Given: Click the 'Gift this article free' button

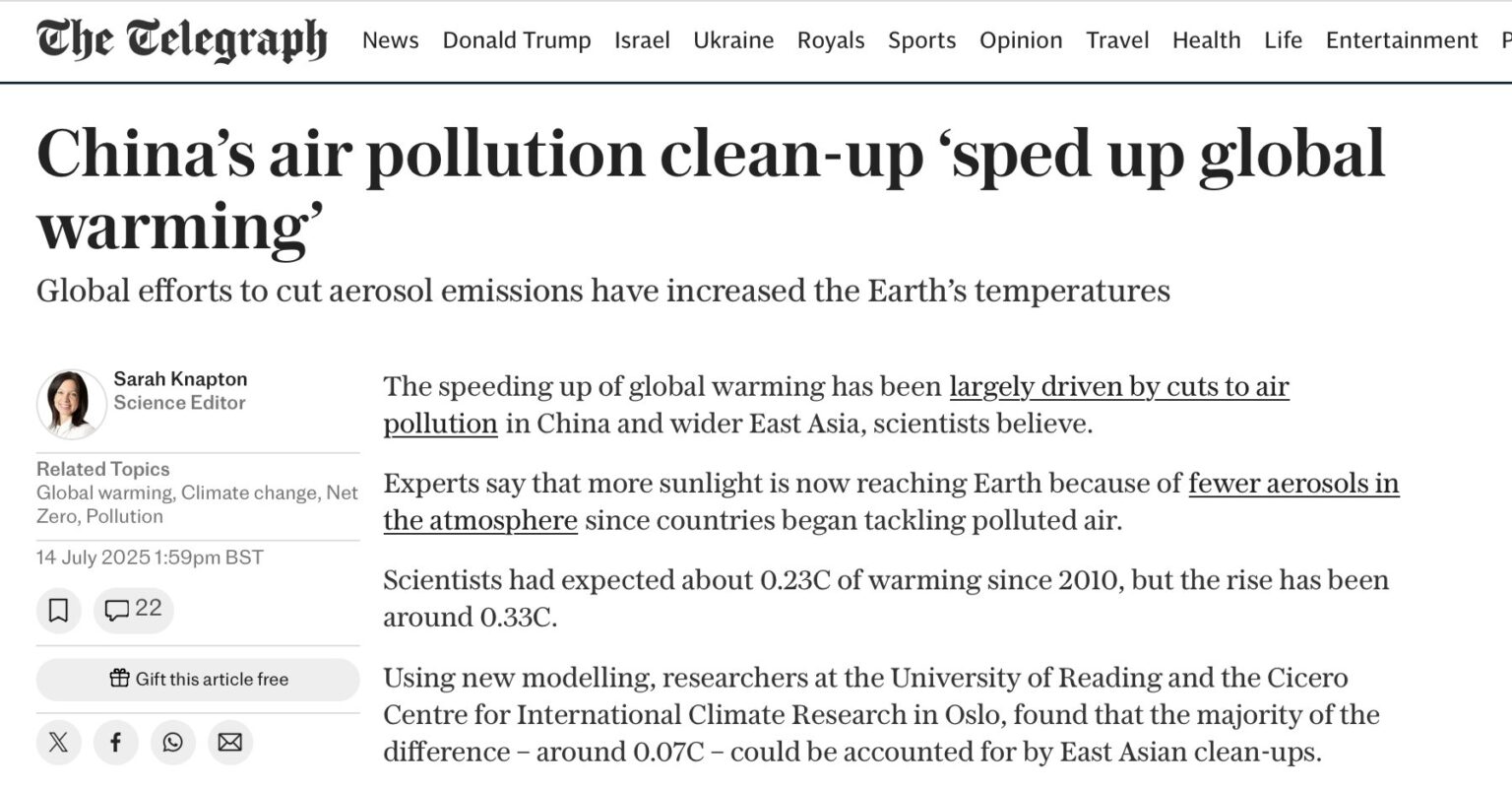Looking at the screenshot, I should pyautogui.click(x=197, y=679).
